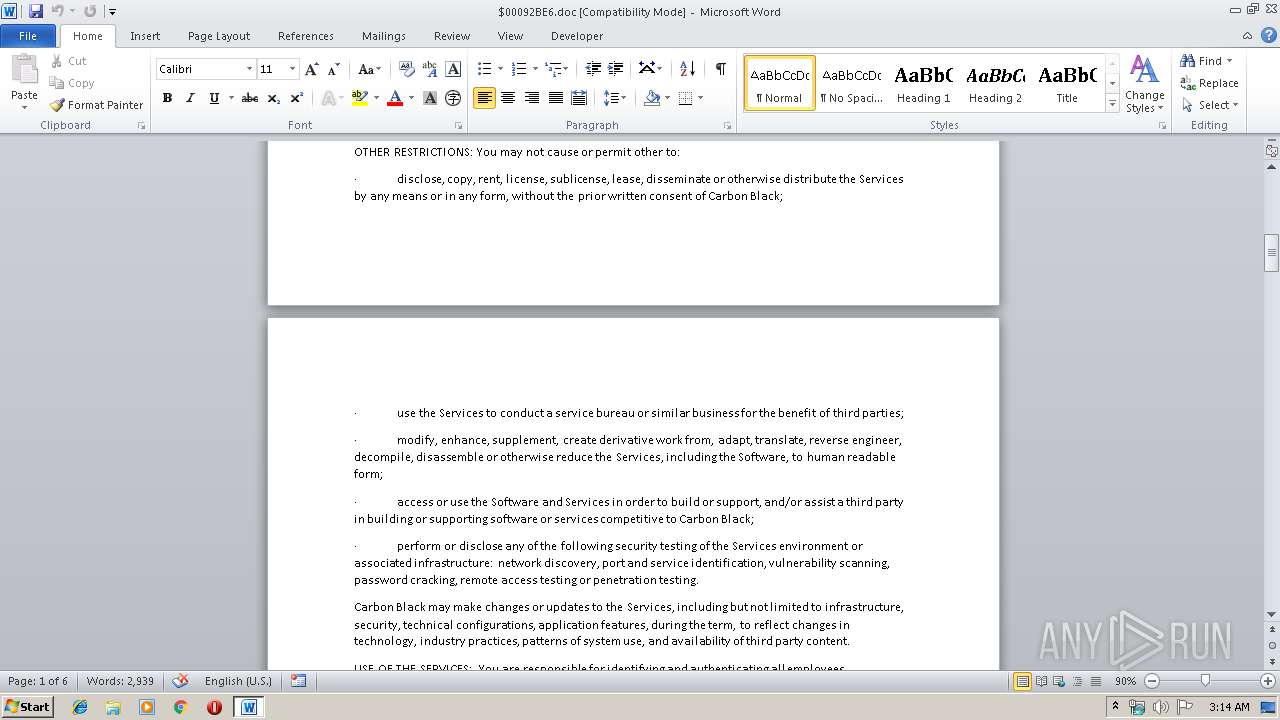This screenshot has height=720, width=1280.
Task: Apply the Title style
Action: (x=1067, y=83)
